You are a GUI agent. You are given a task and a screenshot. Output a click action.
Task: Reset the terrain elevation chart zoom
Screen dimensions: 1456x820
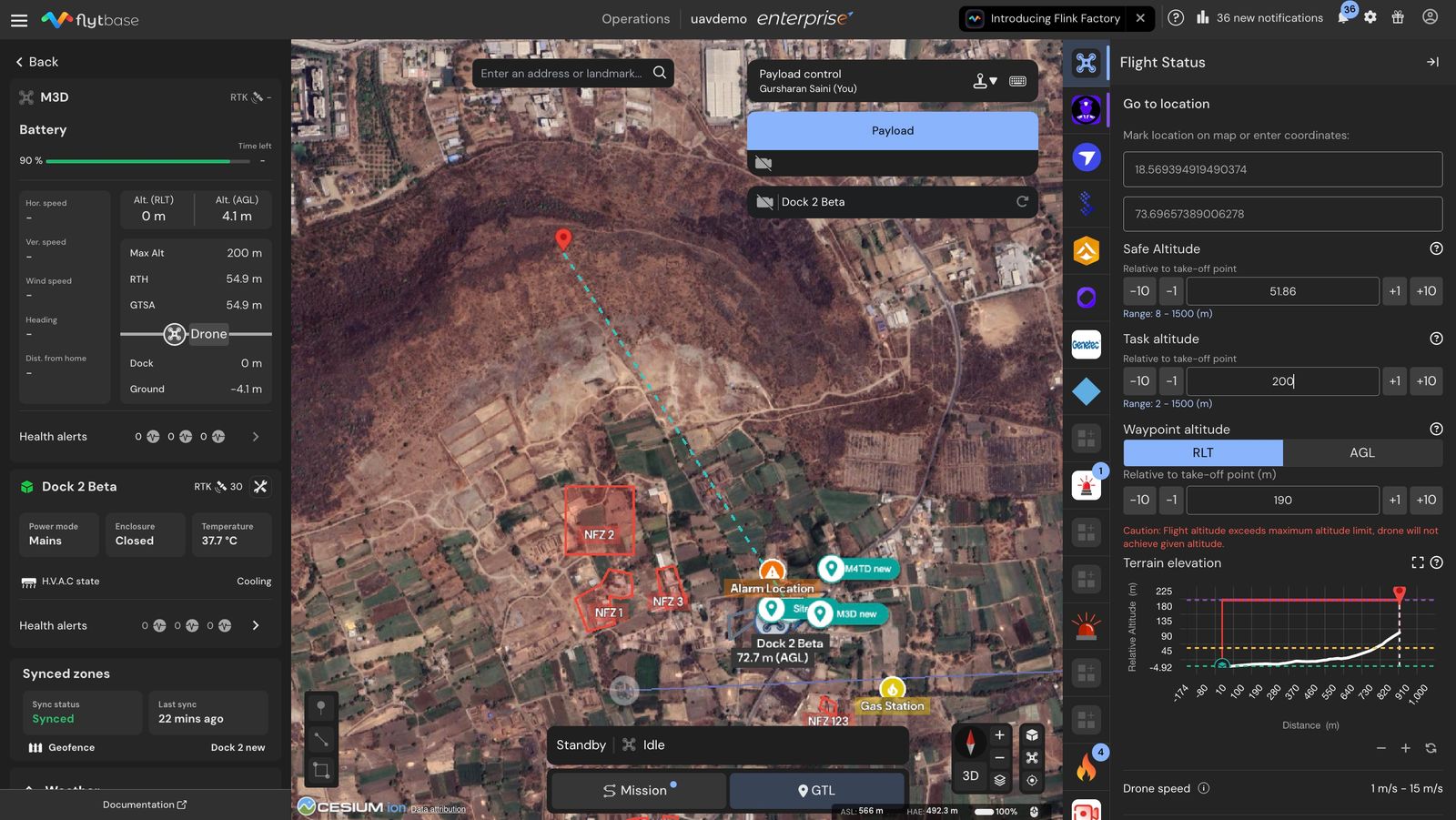[1431, 748]
